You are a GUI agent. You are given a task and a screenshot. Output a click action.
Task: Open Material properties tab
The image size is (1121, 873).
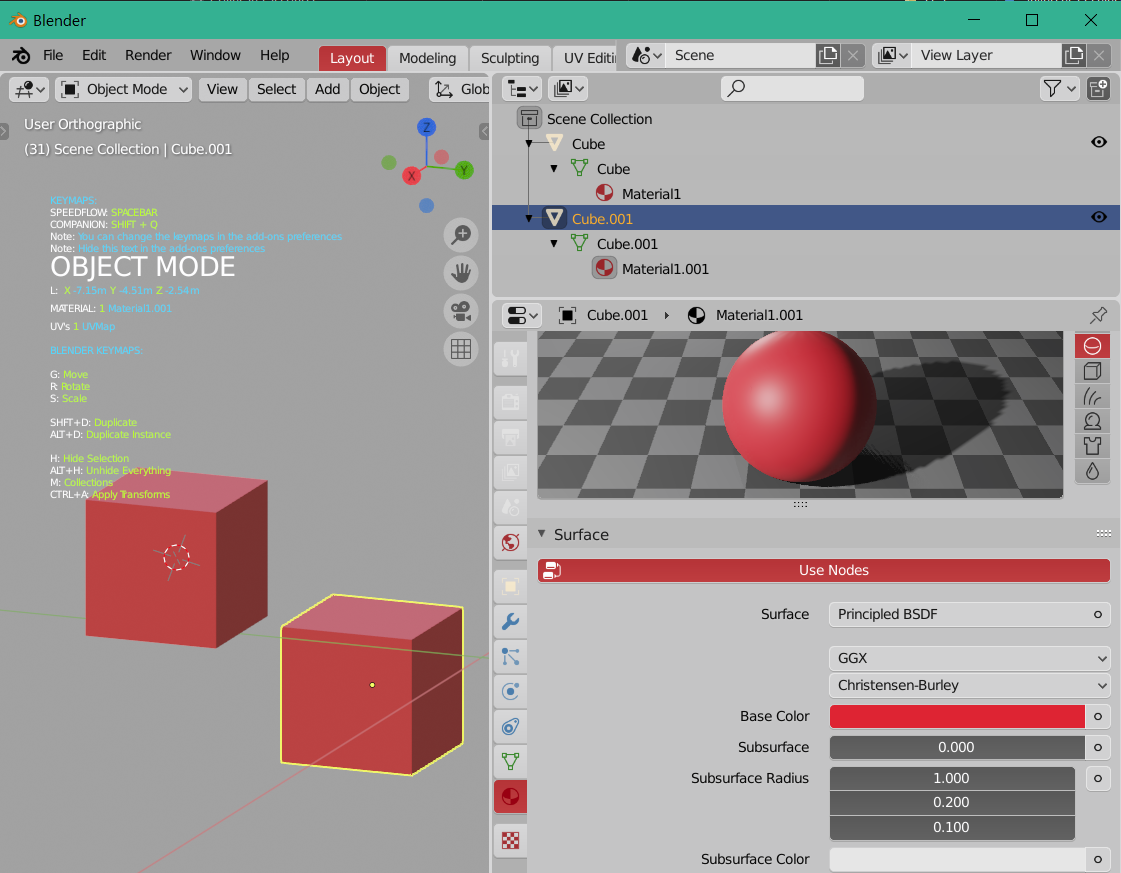click(x=510, y=796)
